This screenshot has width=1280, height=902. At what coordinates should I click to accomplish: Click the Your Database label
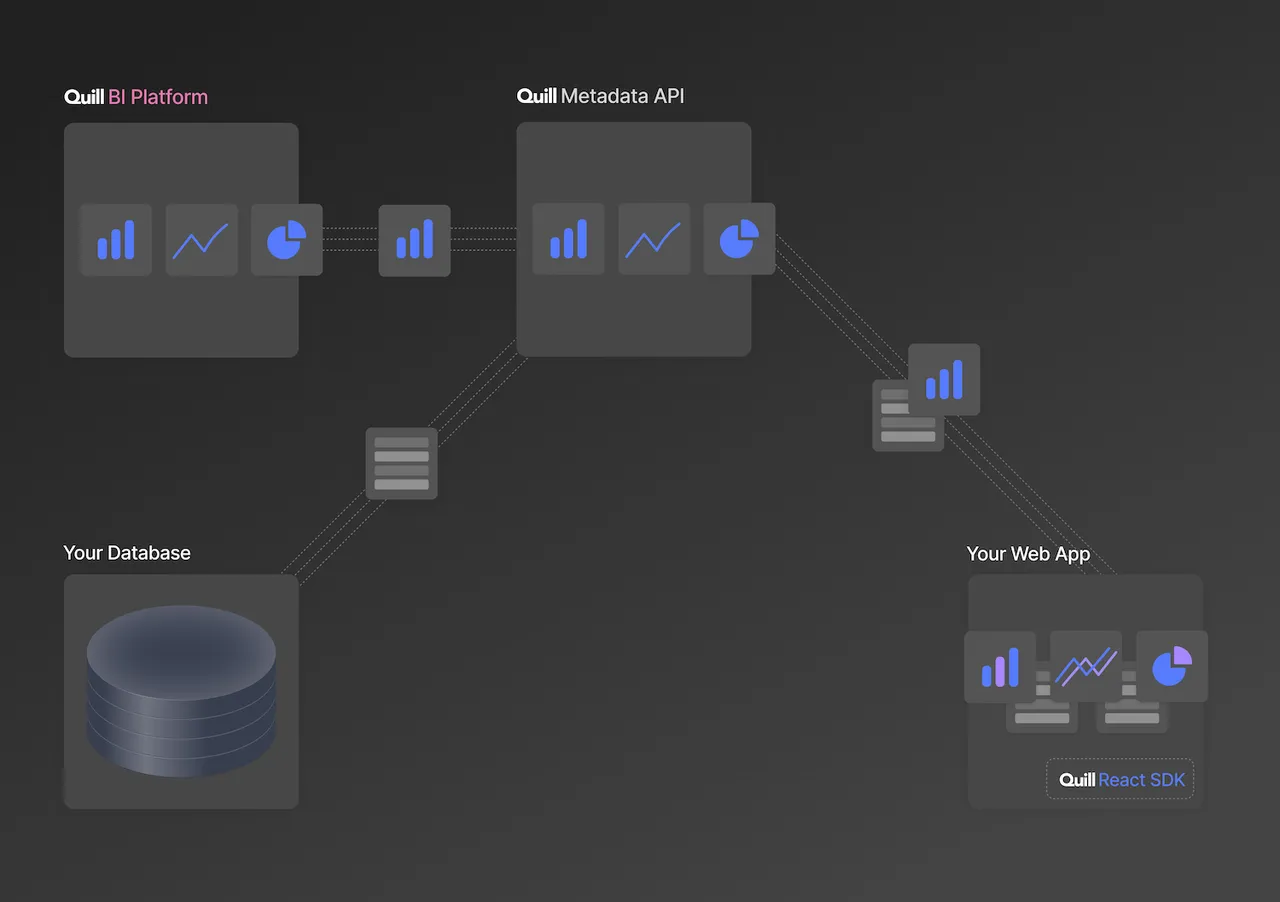(x=127, y=553)
